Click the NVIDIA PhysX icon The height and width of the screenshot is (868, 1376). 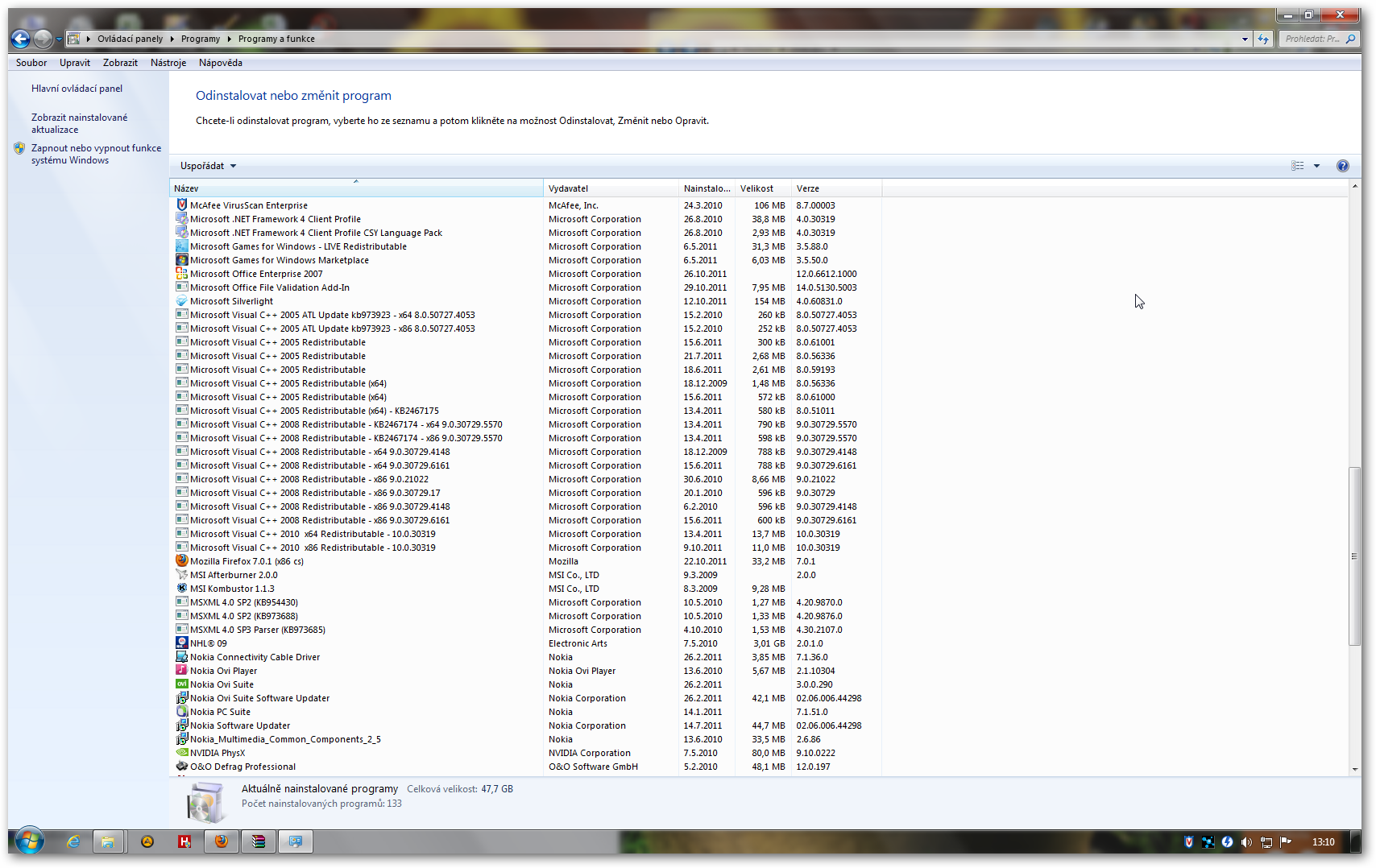pyautogui.click(x=182, y=753)
